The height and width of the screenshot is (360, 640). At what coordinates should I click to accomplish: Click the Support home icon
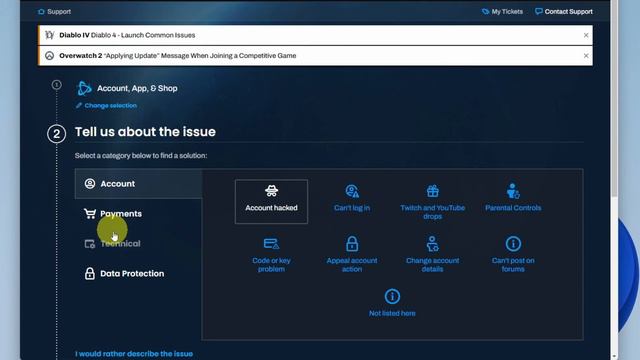coord(41,11)
